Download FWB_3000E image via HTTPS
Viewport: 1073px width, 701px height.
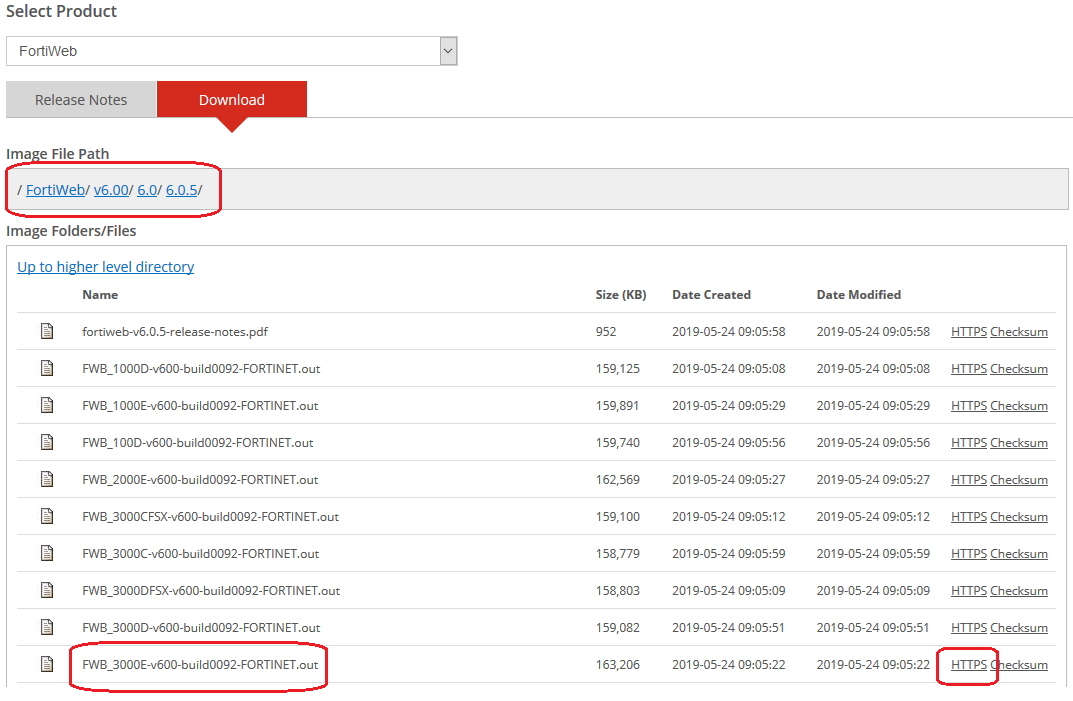point(968,665)
